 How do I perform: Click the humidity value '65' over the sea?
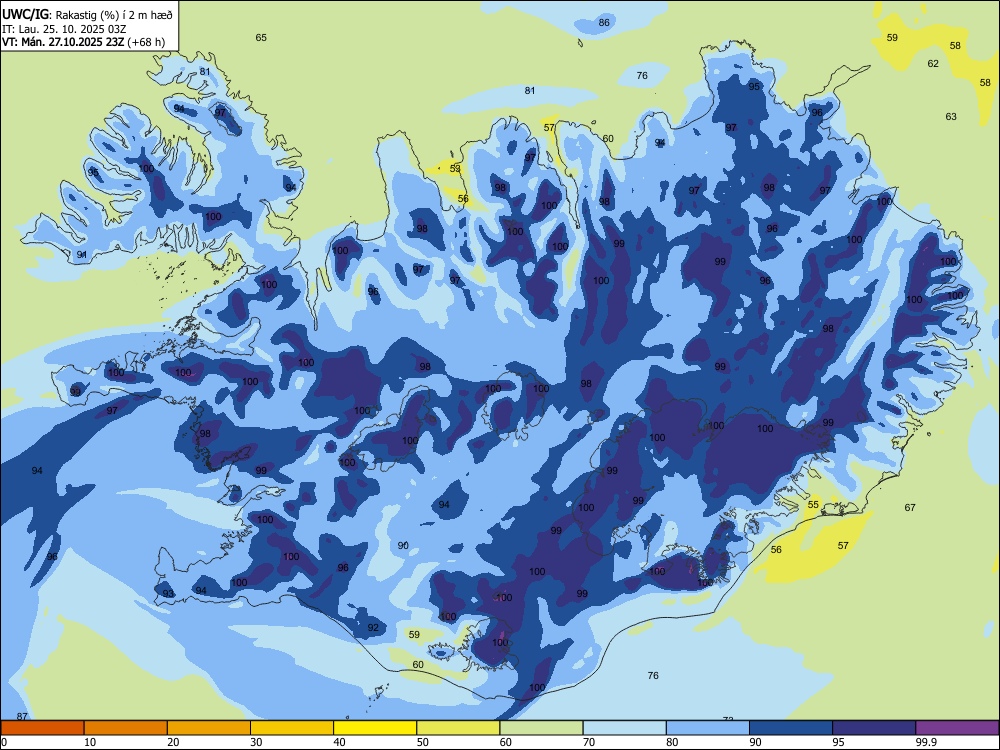[x=261, y=38]
